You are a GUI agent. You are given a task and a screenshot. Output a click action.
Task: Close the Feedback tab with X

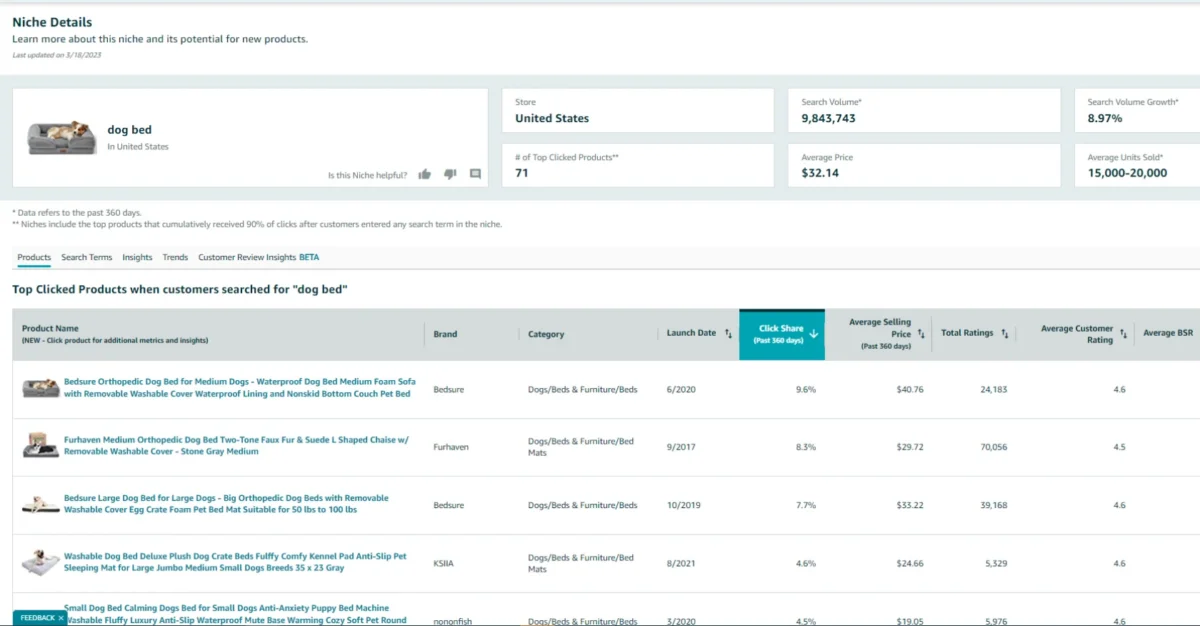point(61,618)
